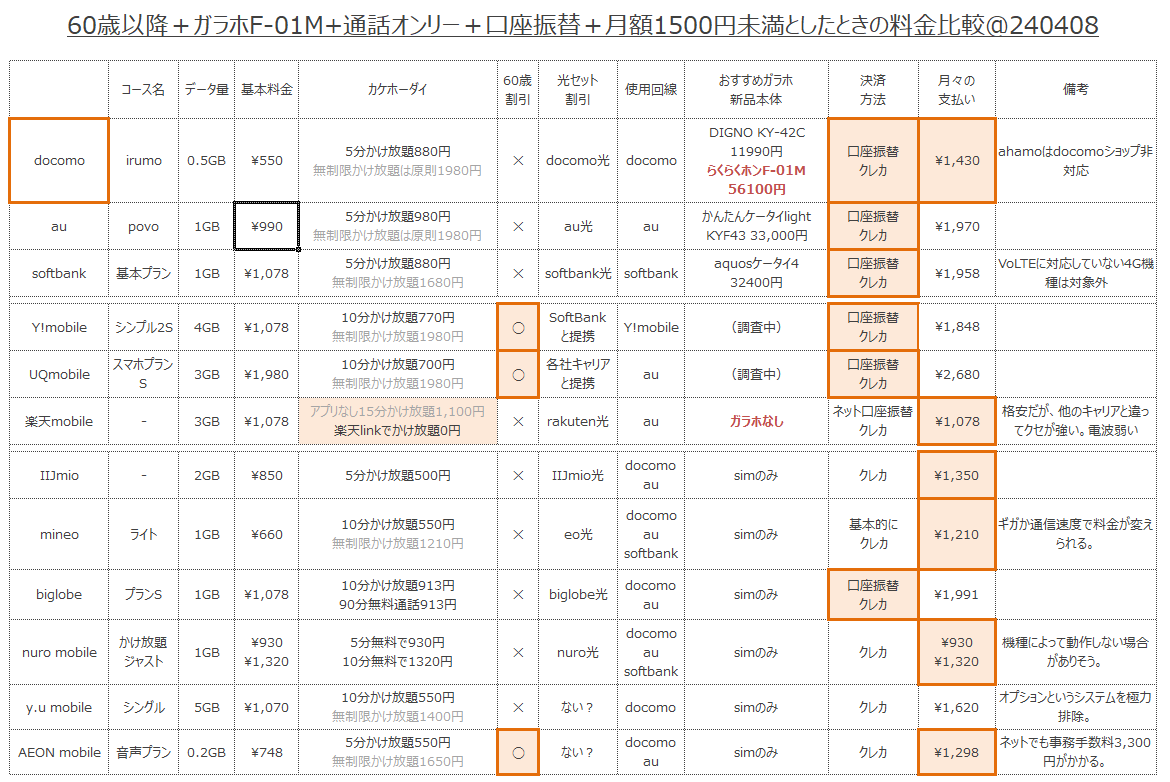
Task: Select the aquosケータイ4 device cell
Action: pyautogui.click(x=757, y=273)
